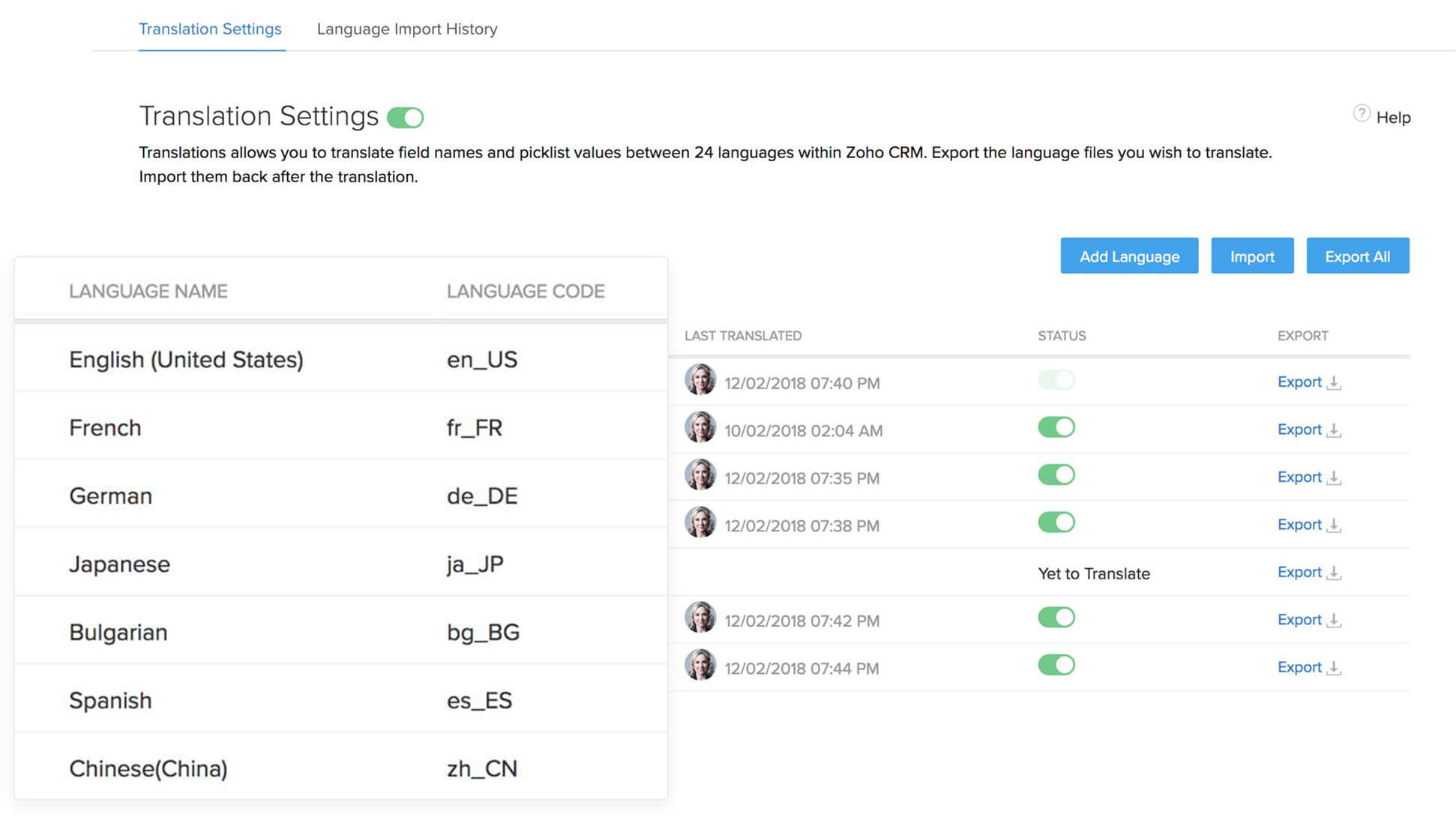
Task: Select the English (United States) language name
Action: point(186,360)
